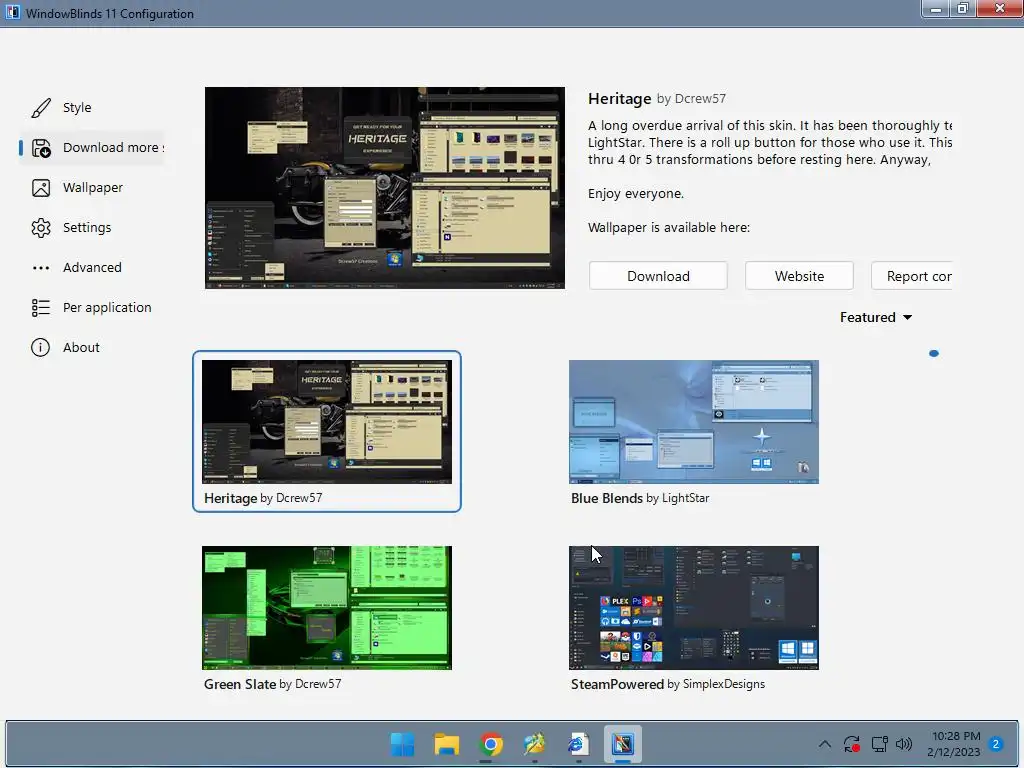Open the Windows Start button

coord(402,744)
